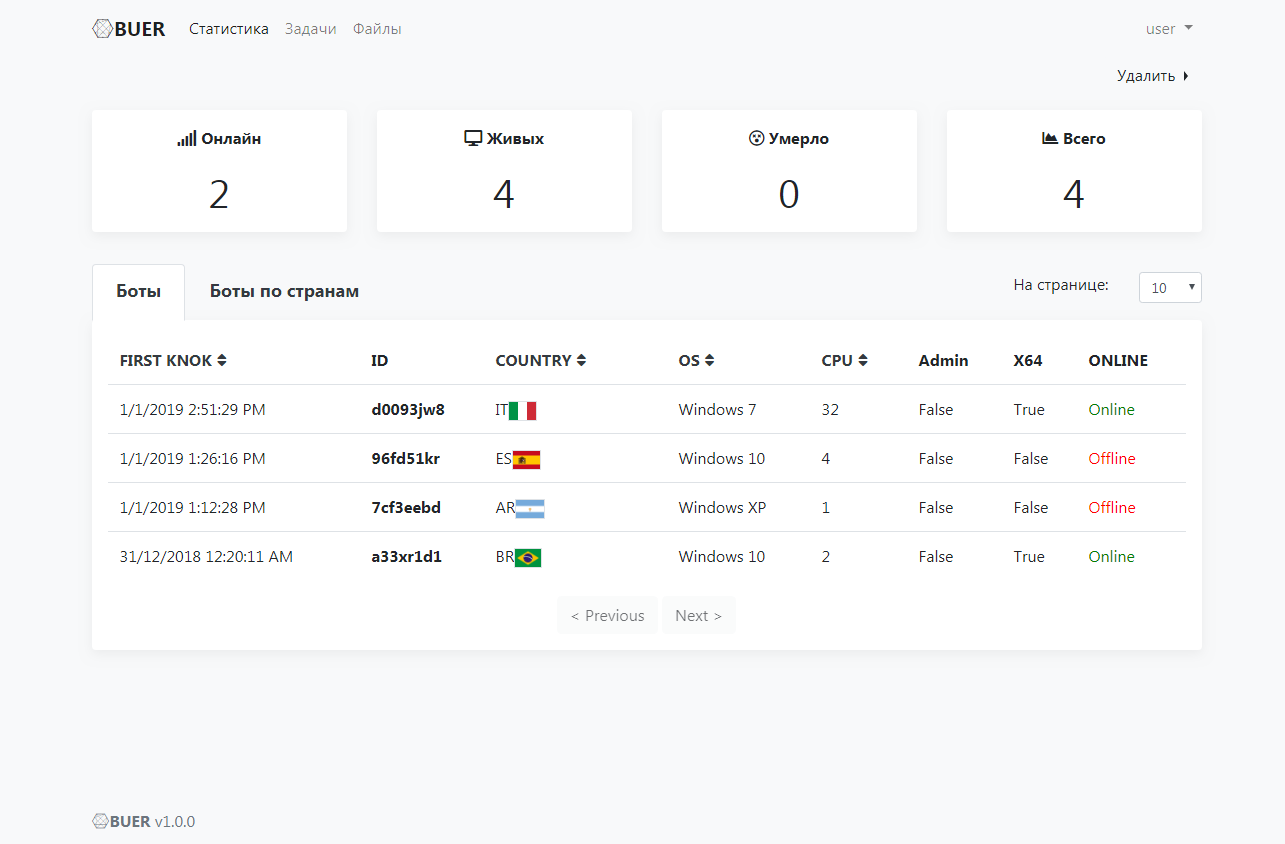
Task: Expand the Удалить menu
Action: pyautogui.click(x=1153, y=76)
